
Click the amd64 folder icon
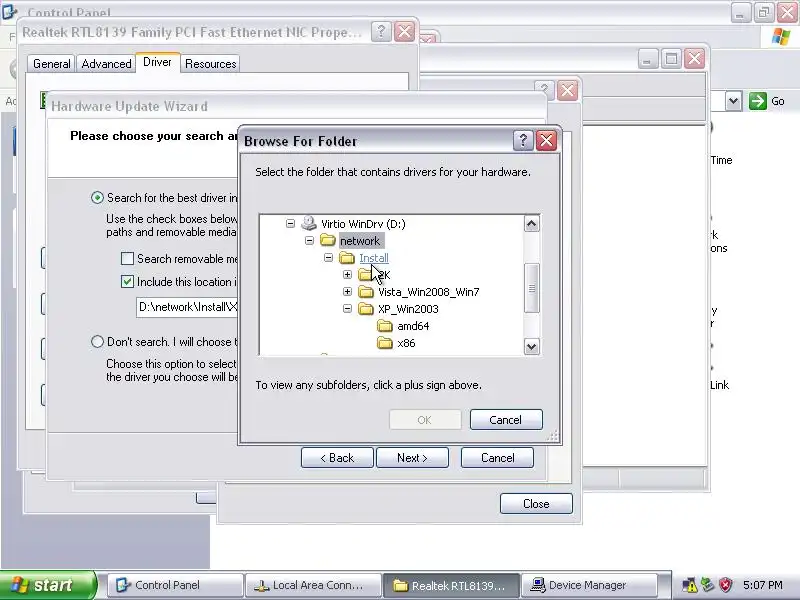385,326
